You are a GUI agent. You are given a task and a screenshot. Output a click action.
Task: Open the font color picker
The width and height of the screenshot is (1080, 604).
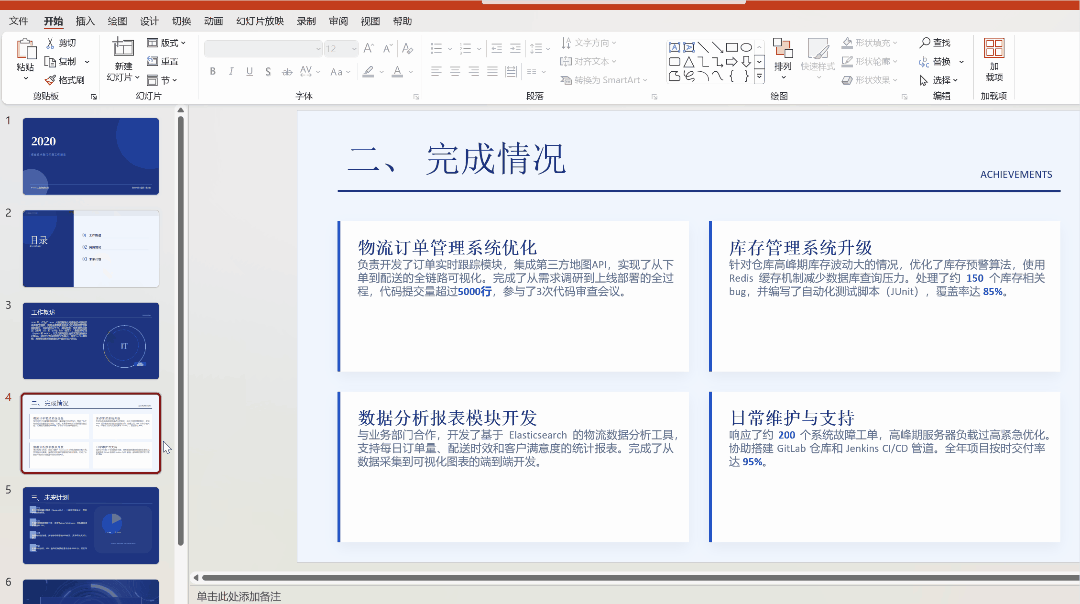(x=398, y=71)
